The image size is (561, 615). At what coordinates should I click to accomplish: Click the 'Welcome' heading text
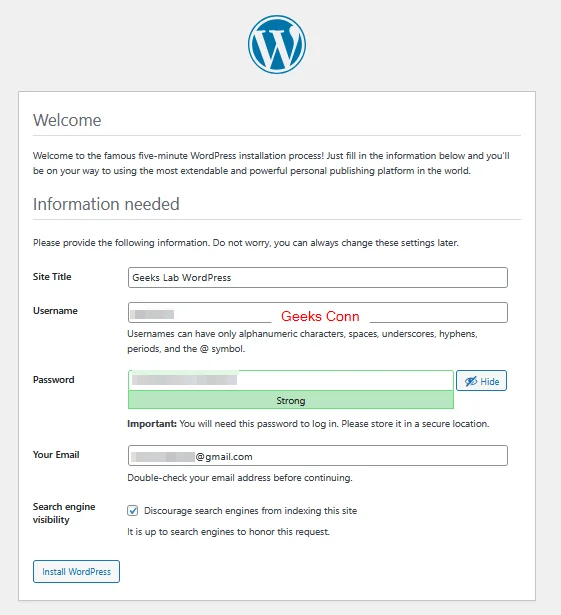(67, 120)
